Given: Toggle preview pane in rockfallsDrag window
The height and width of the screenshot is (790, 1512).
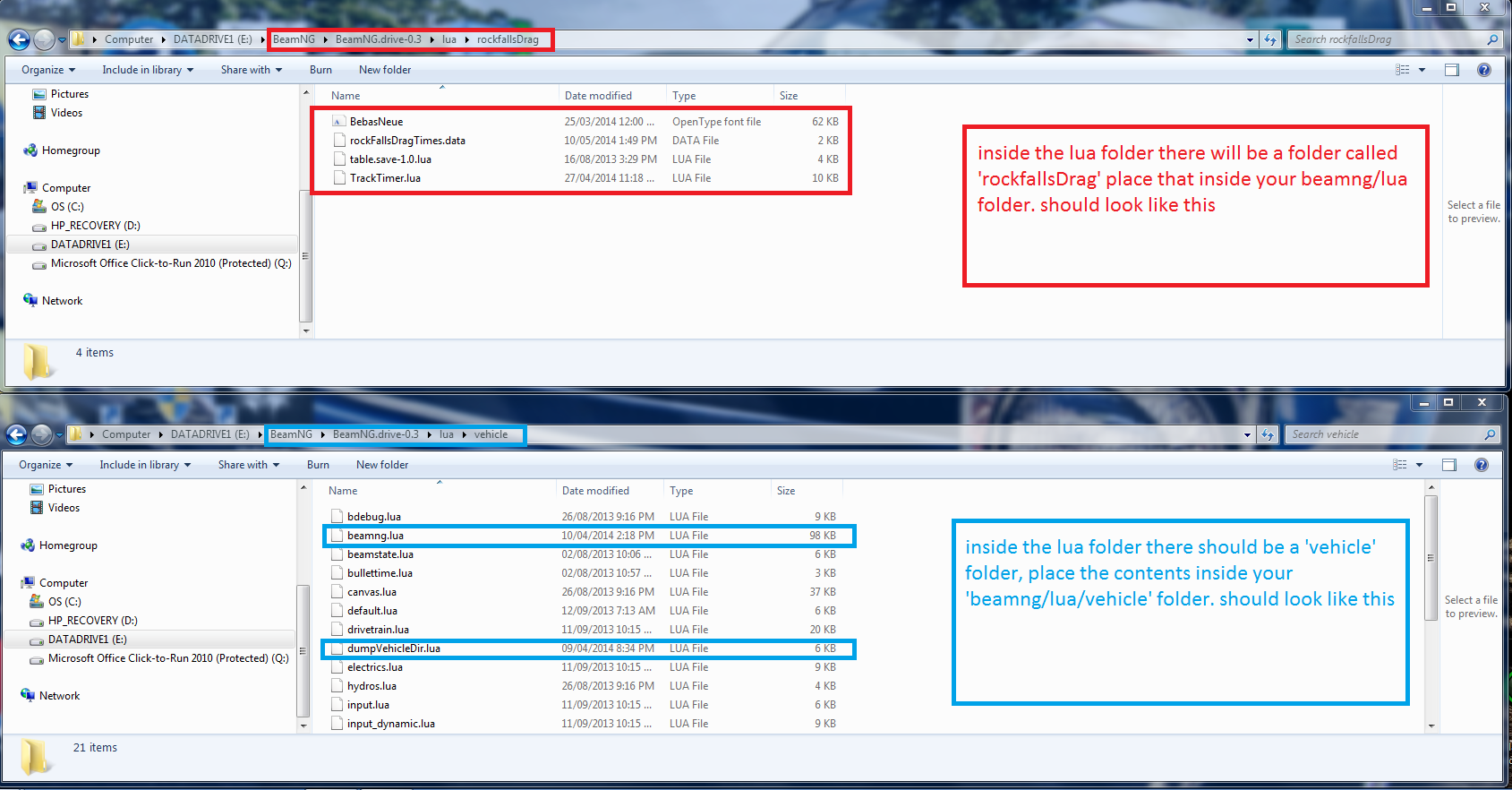Looking at the screenshot, I should [x=1451, y=70].
